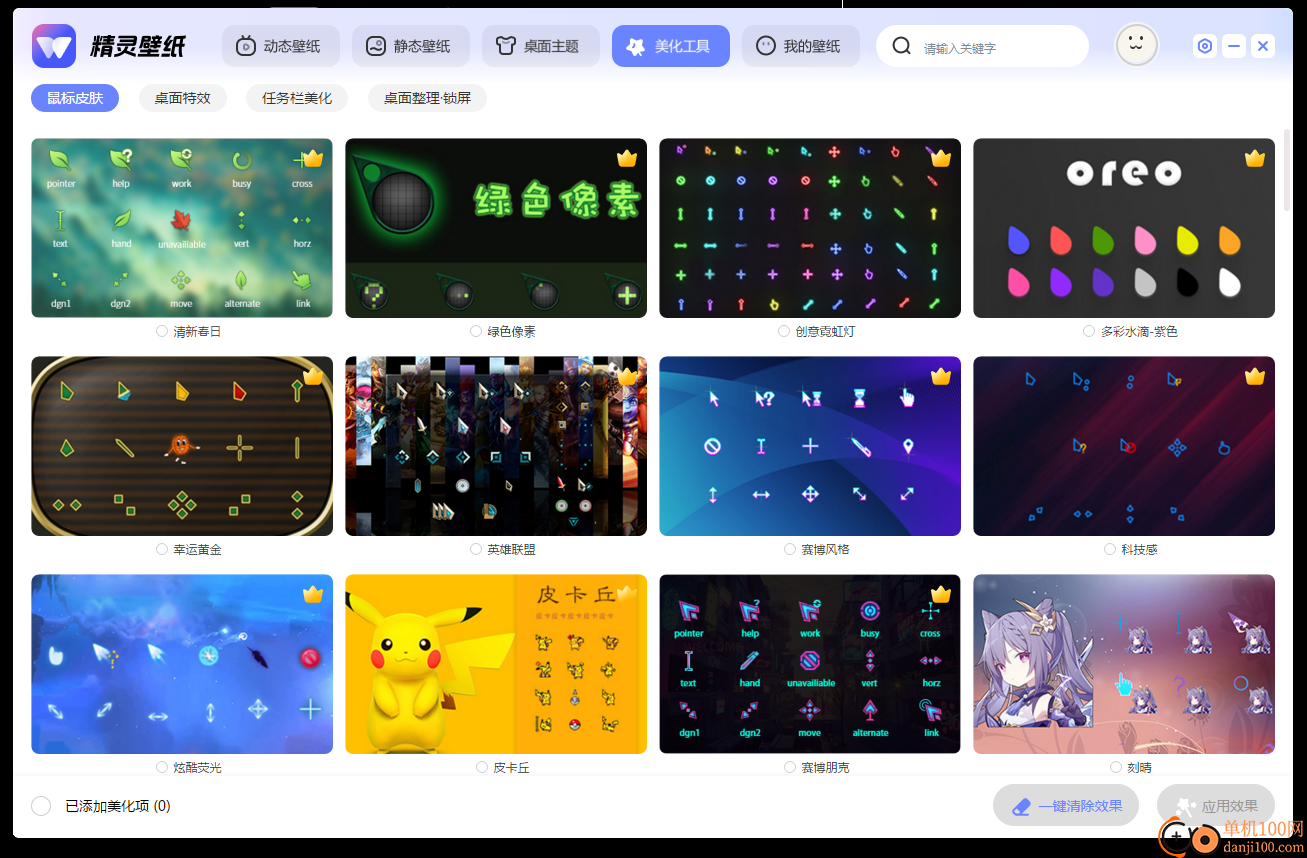Toggle the 已添加美化项 select-all circle

click(41, 806)
